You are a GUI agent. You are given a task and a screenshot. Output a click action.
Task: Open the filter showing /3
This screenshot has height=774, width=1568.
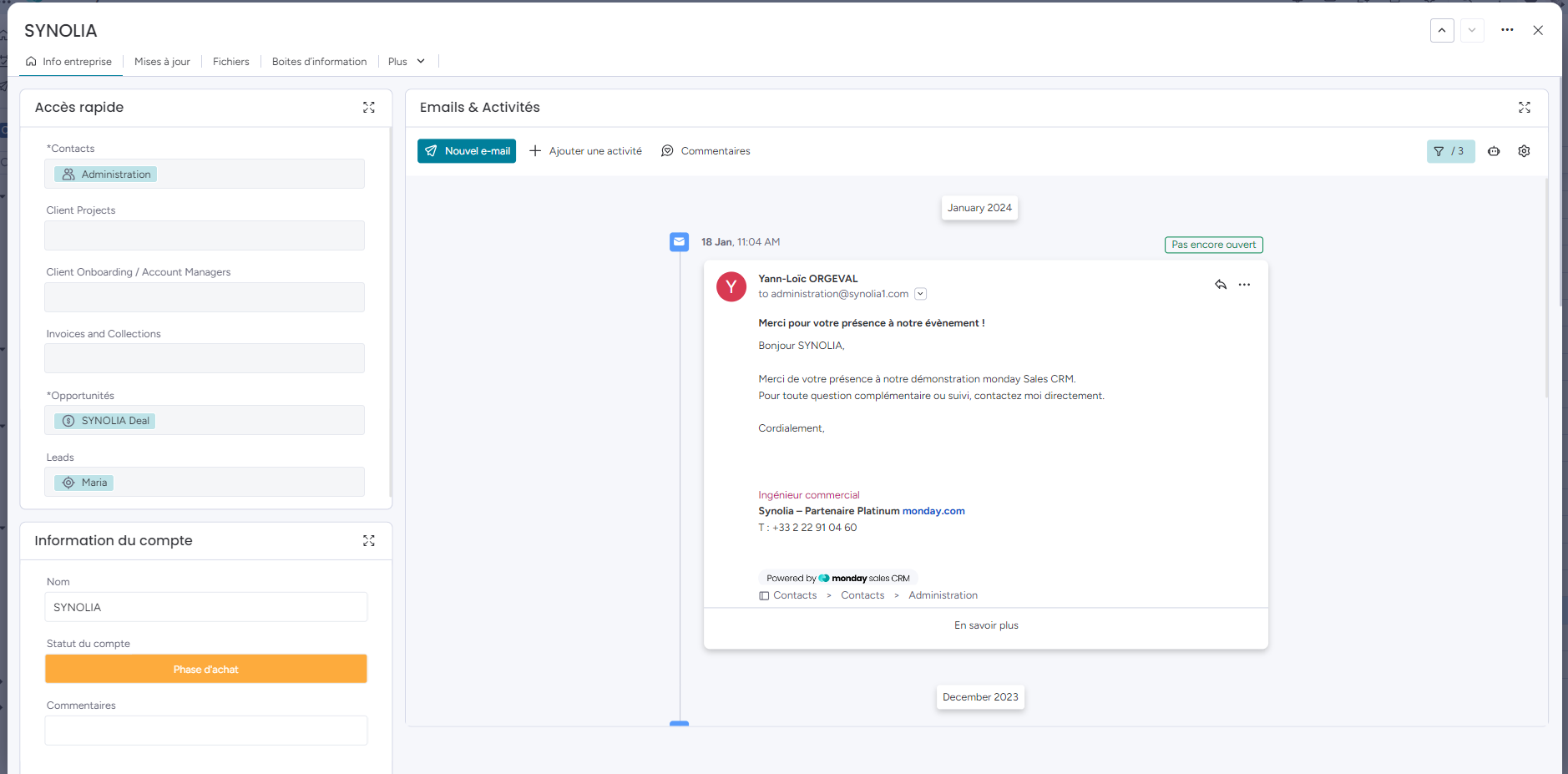[x=1450, y=151]
